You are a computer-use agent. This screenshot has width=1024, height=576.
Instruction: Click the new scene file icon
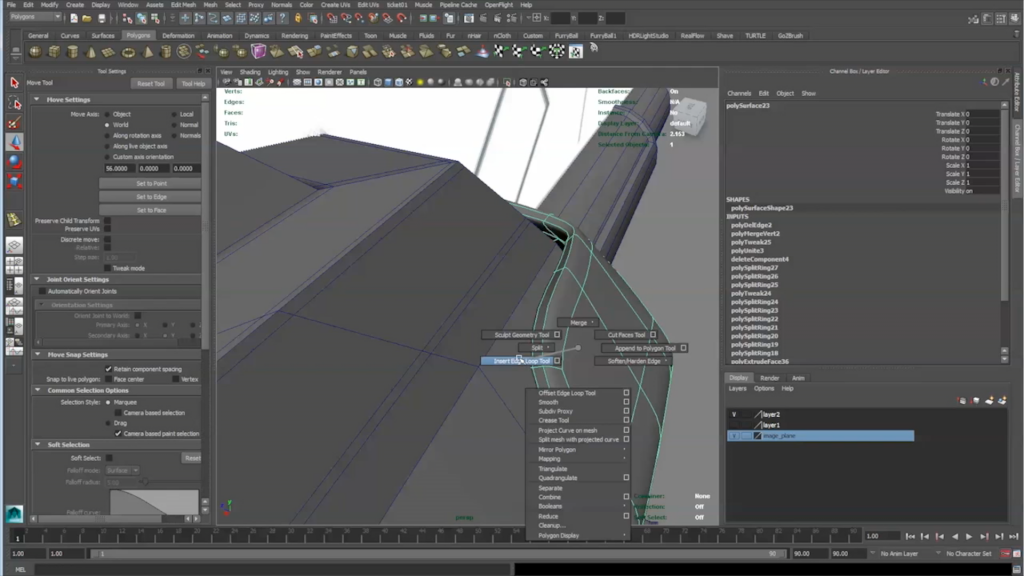click(73, 18)
